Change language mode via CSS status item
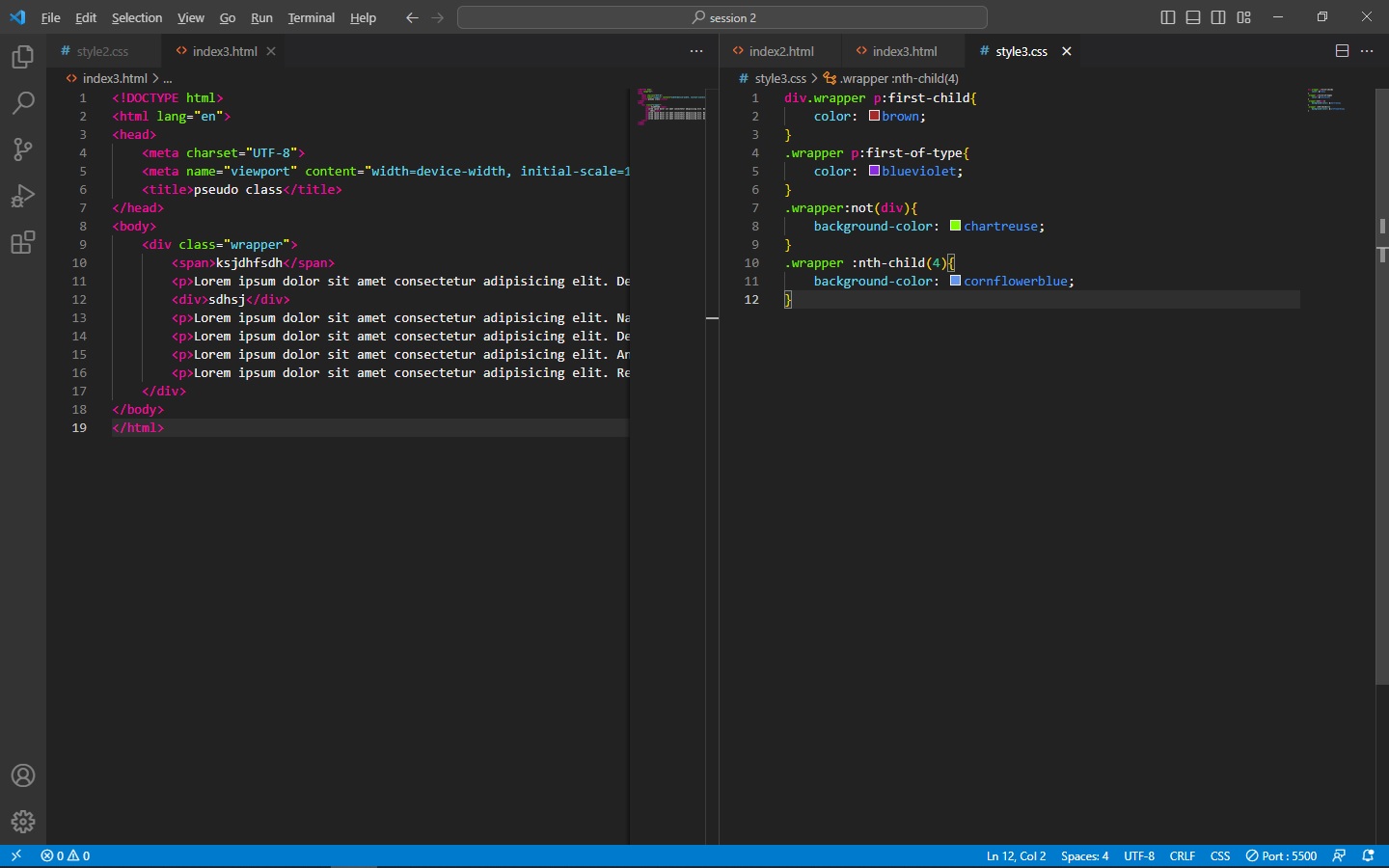The image size is (1389, 868). tap(1220, 855)
